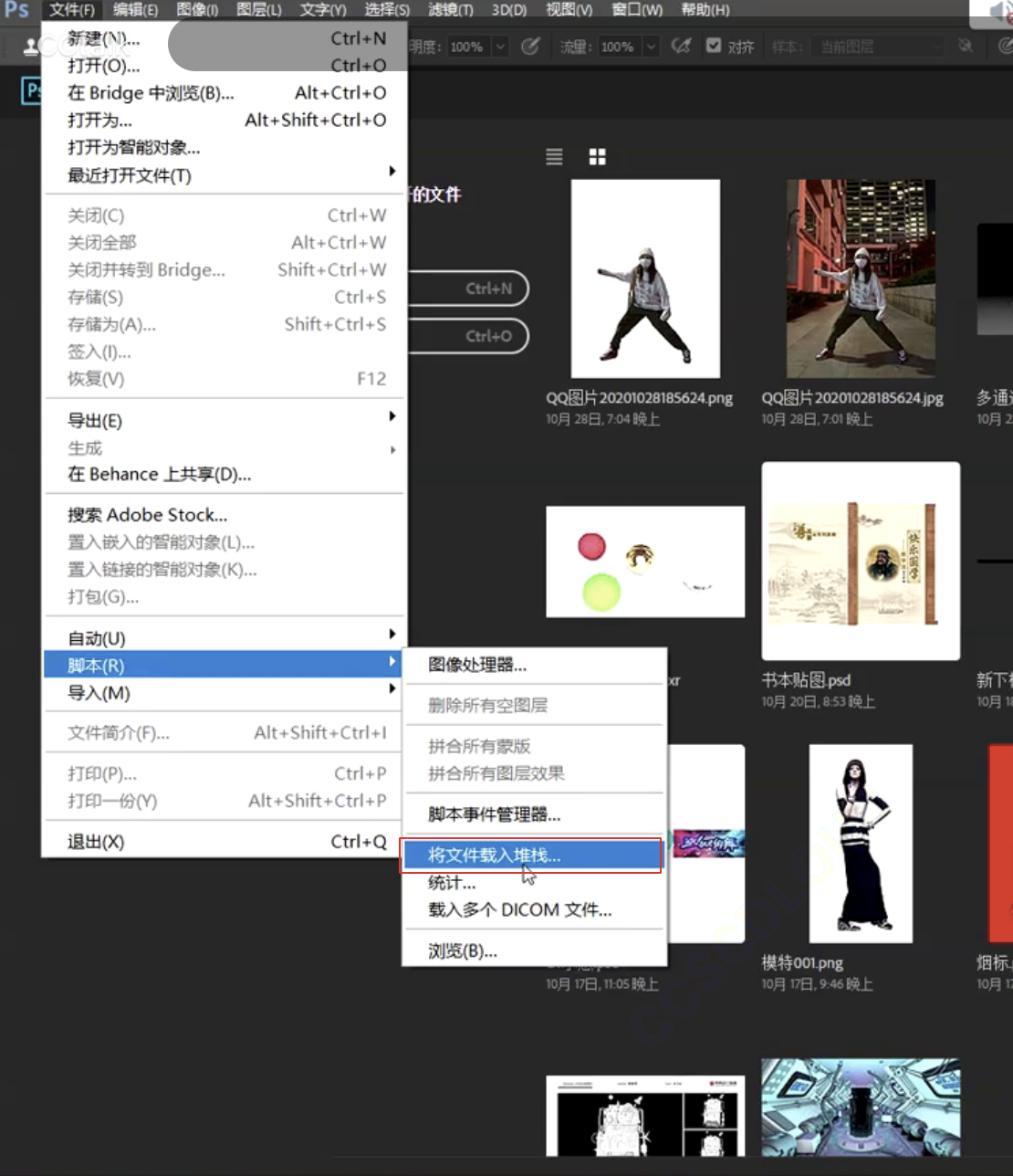Click the Photoshop Ps logo icon
This screenshot has width=1013, height=1176.
(x=16, y=10)
